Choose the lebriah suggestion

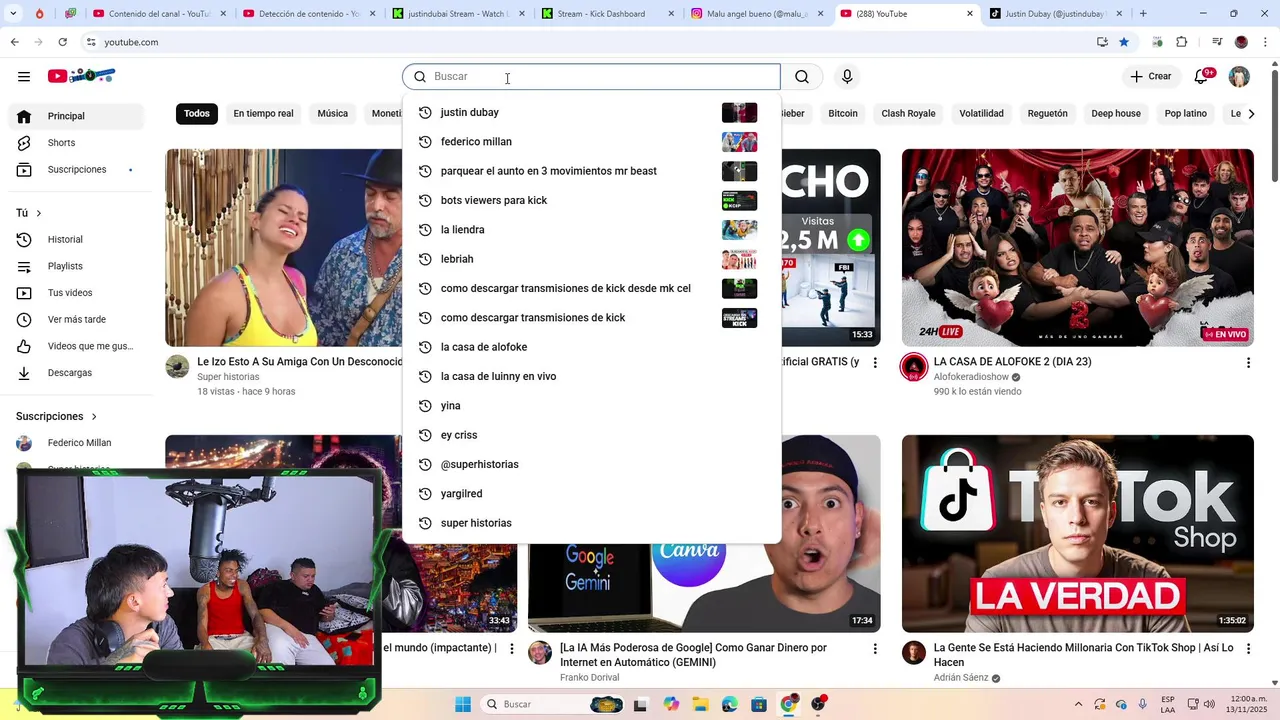tap(591, 259)
